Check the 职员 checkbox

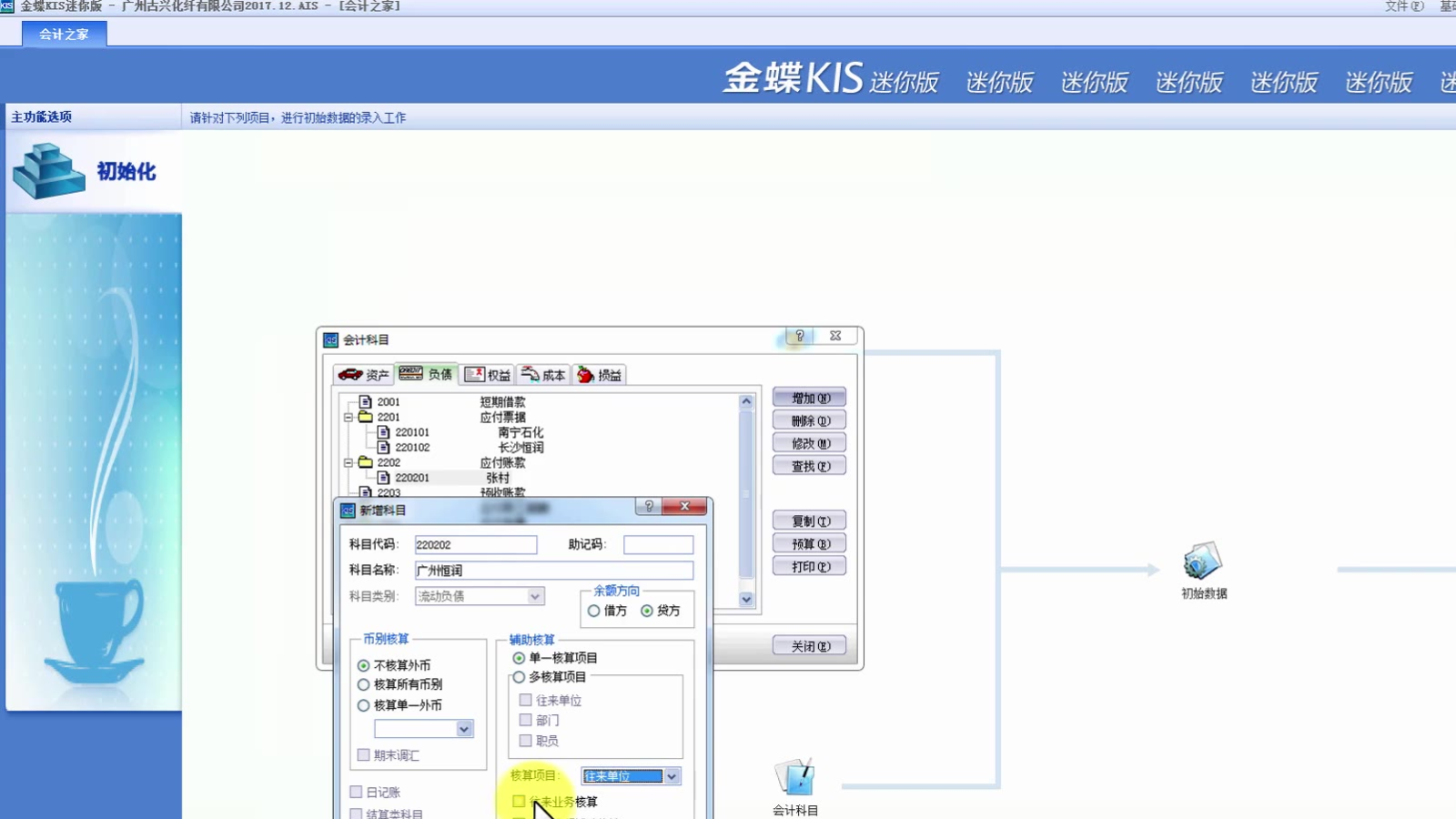click(x=525, y=741)
